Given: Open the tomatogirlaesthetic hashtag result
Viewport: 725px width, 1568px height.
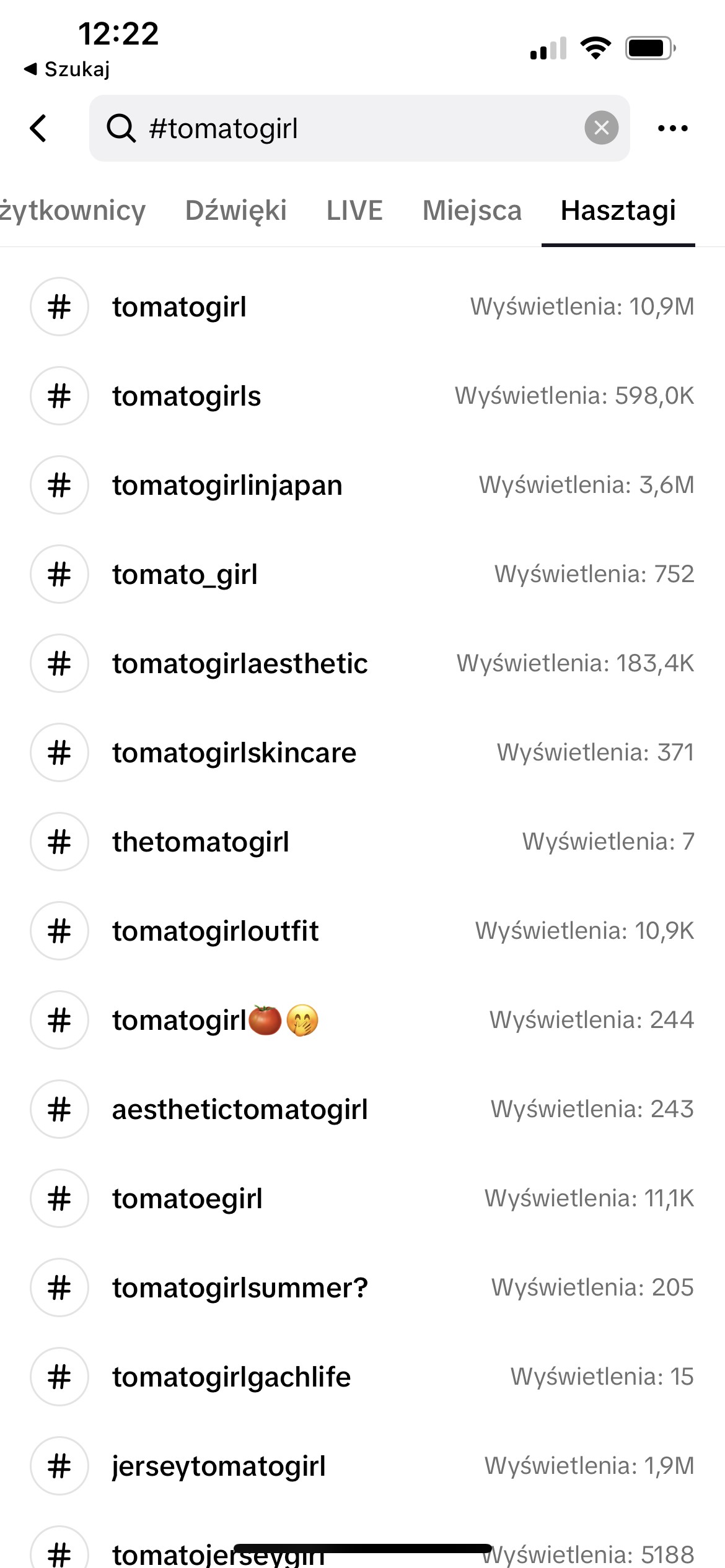Looking at the screenshot, I should [x=240, y=664].
